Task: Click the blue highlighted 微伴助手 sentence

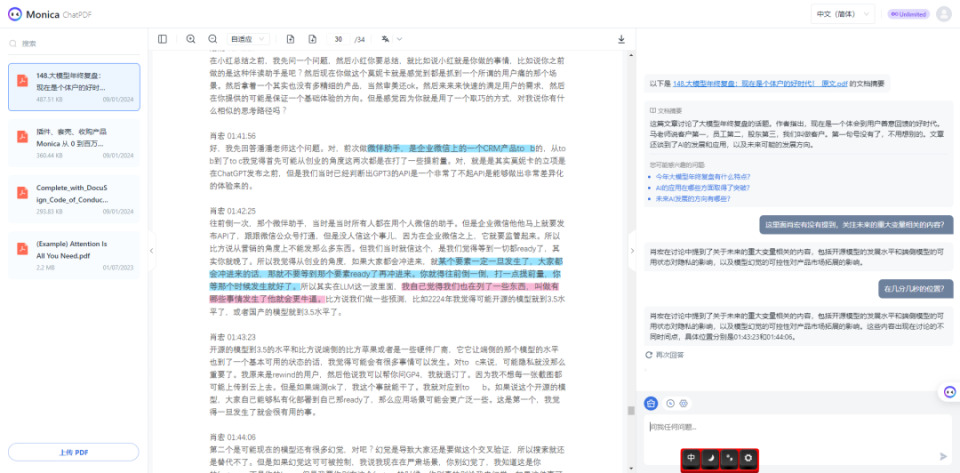Action: pyautogui.click(x=451, y=148)
